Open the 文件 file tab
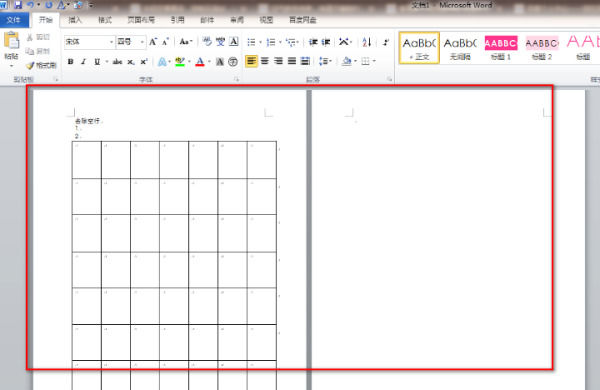The width and height of the screenshot is (600, 390). pos(14,20)
